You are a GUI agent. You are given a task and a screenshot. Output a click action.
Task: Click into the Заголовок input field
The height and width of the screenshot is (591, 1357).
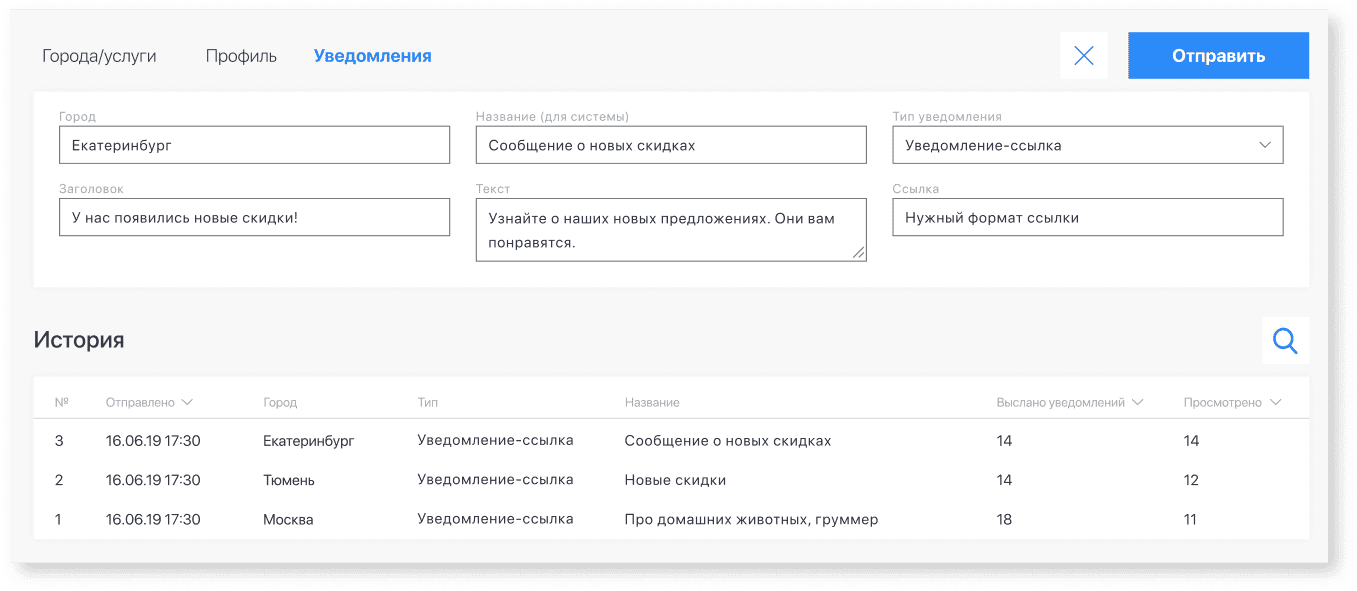tap(254, 217)
